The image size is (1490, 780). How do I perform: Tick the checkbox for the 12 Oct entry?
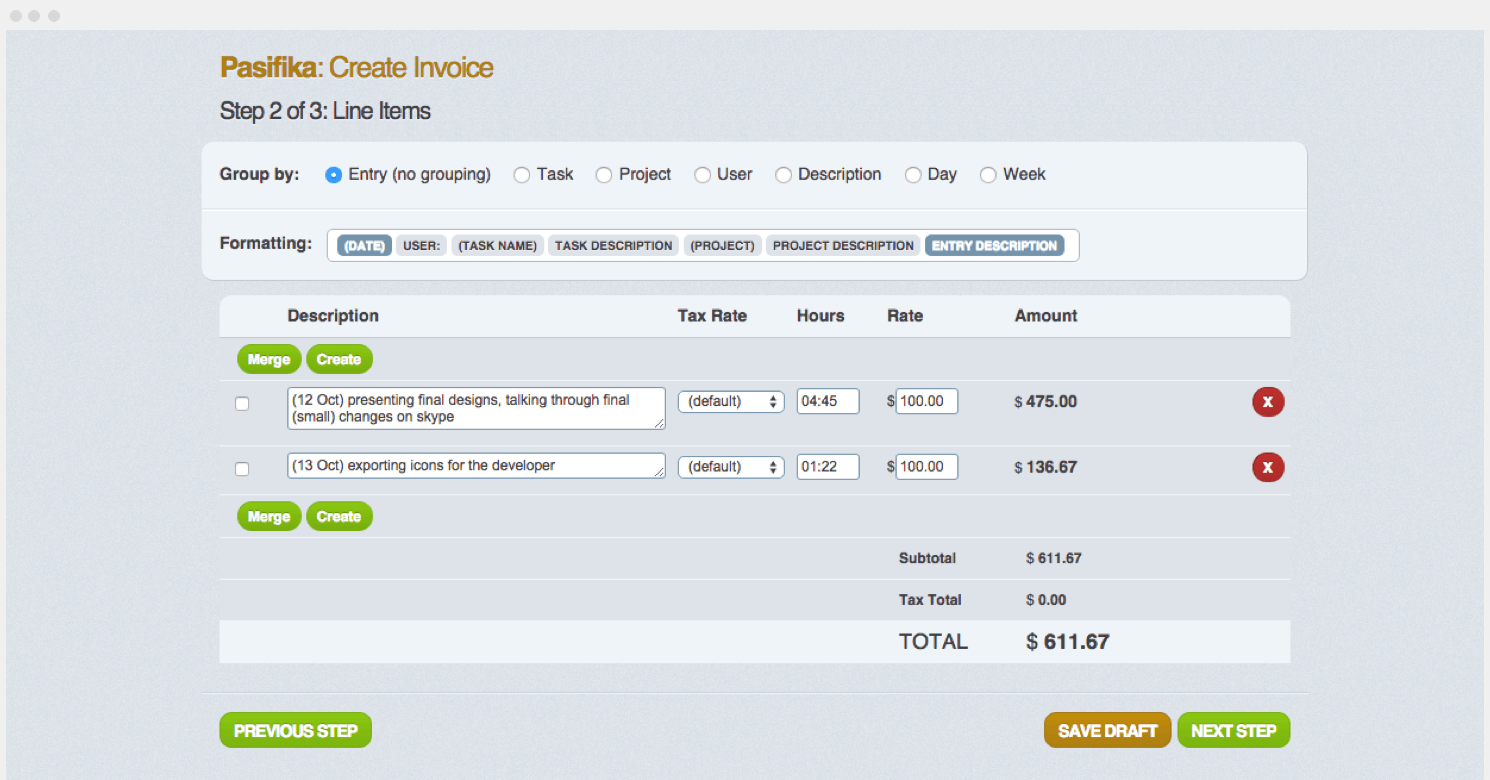coord(242,404)
